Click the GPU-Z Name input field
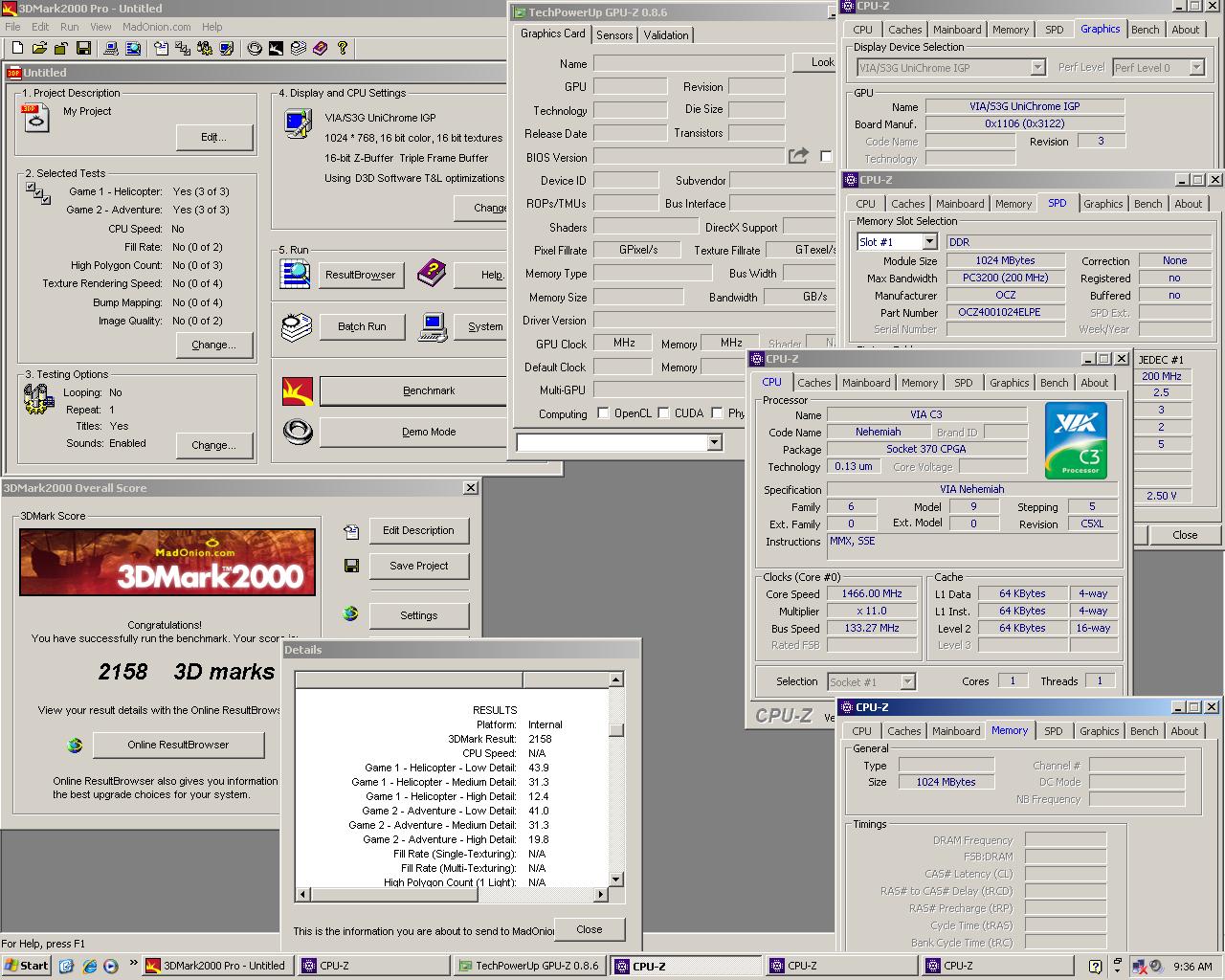The height and width of the screenshot is (980, 1225). (689, 63)
